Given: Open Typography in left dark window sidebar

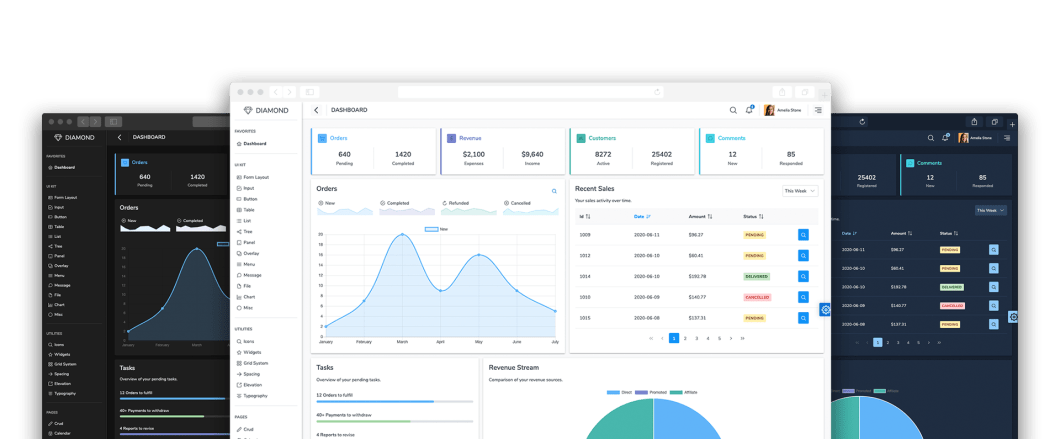Looking at the screenshot, I should (62, 394).
